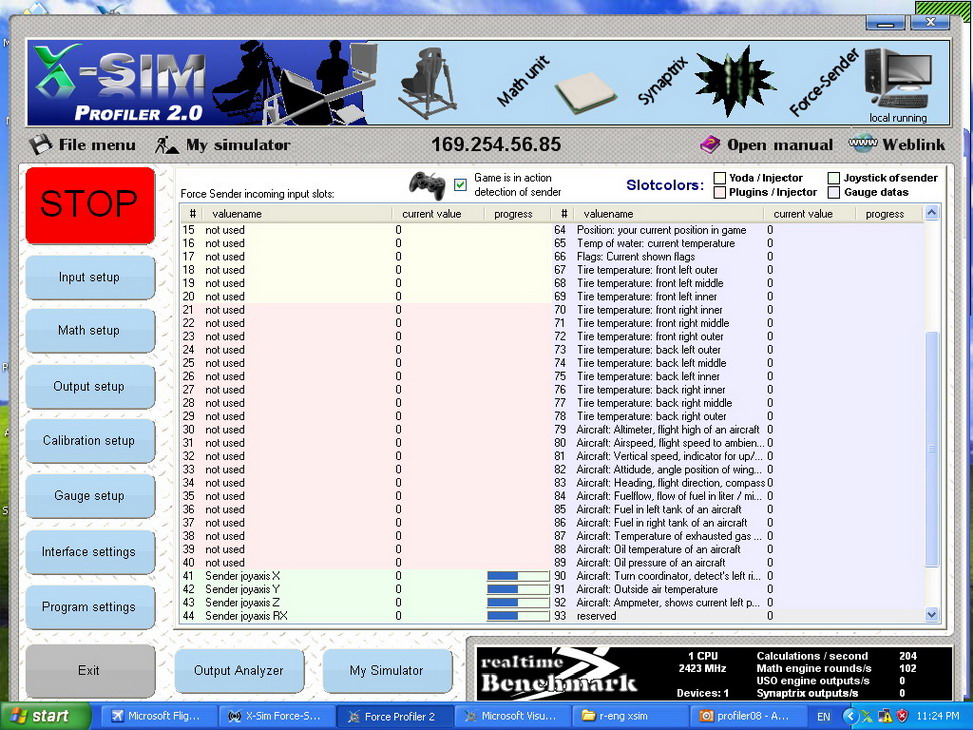Click the EN language indicator in tray
Viewport: 973px width, 730px height.
[x=823, y=716]
